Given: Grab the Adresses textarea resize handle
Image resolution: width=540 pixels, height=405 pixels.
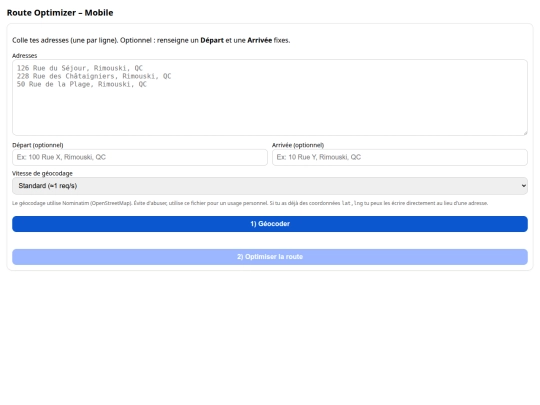Looking at the screenshot, I should [x=525, y=133].
